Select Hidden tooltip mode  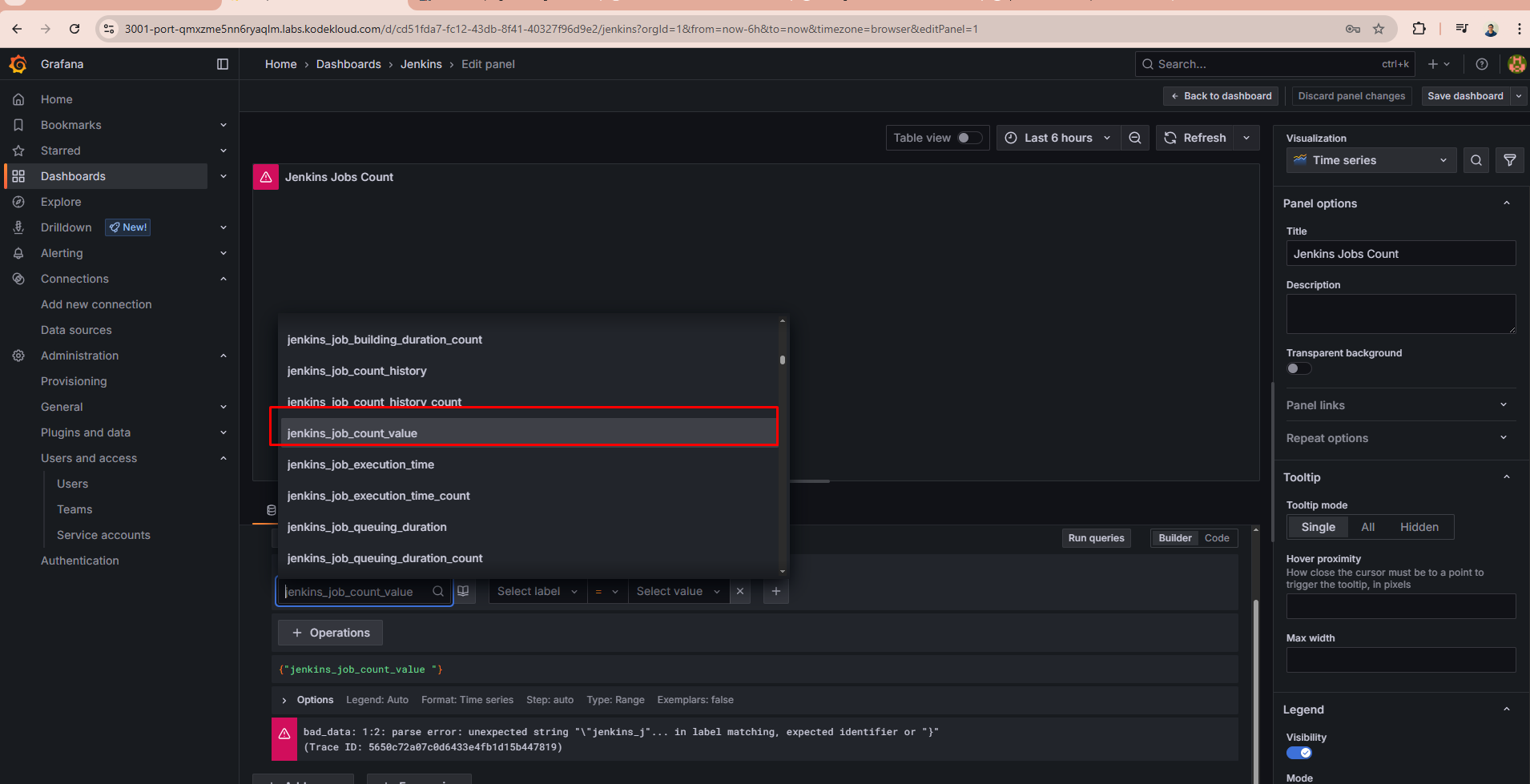pos(1419,527)
